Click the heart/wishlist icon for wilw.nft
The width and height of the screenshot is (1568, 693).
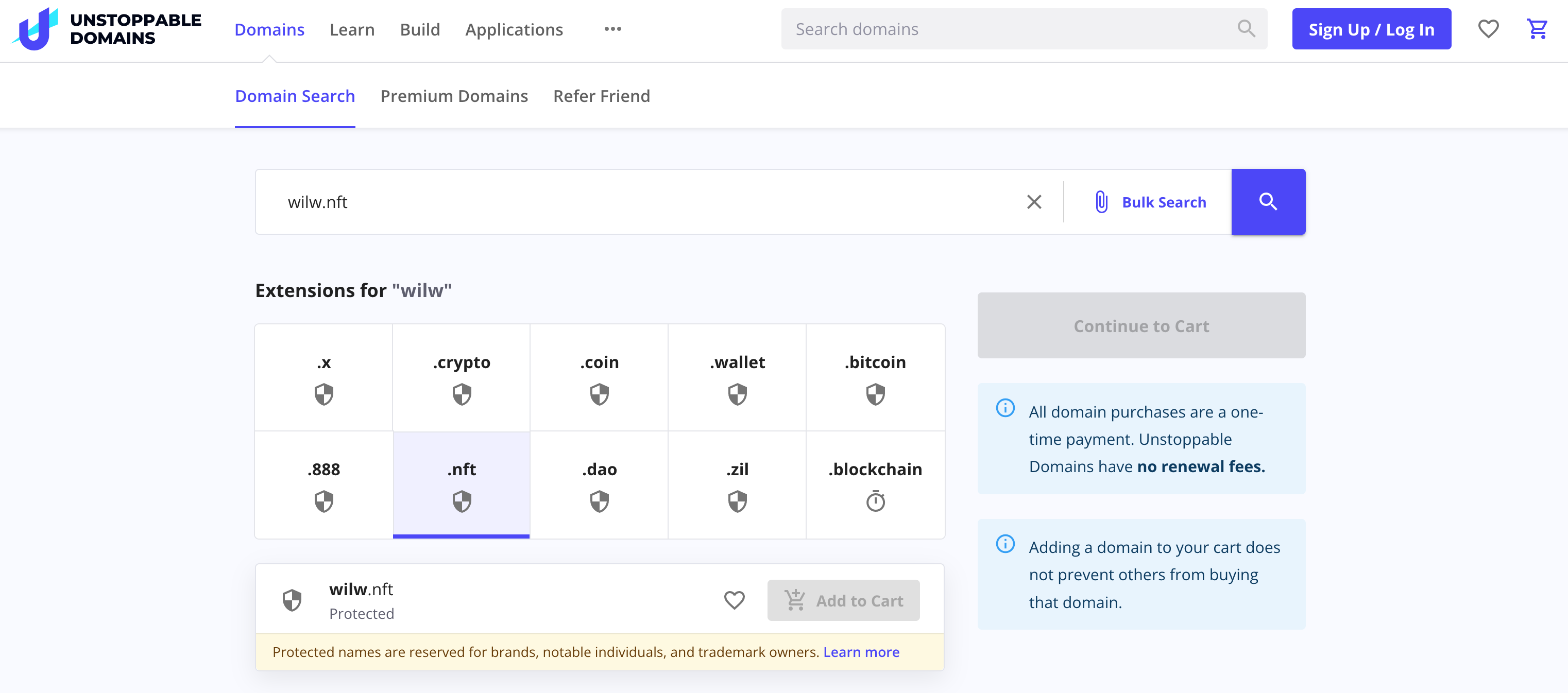(x=734, y=600)
